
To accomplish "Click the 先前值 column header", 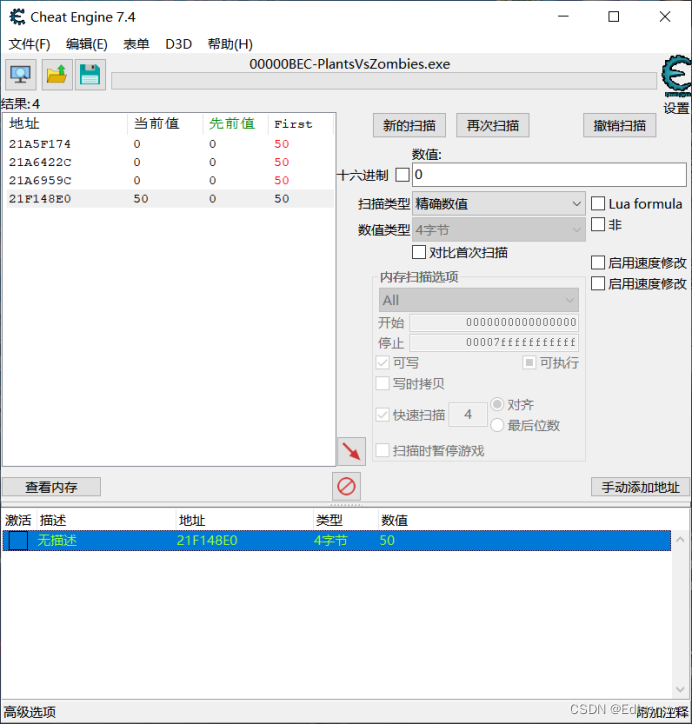I will tap(235, 124).
